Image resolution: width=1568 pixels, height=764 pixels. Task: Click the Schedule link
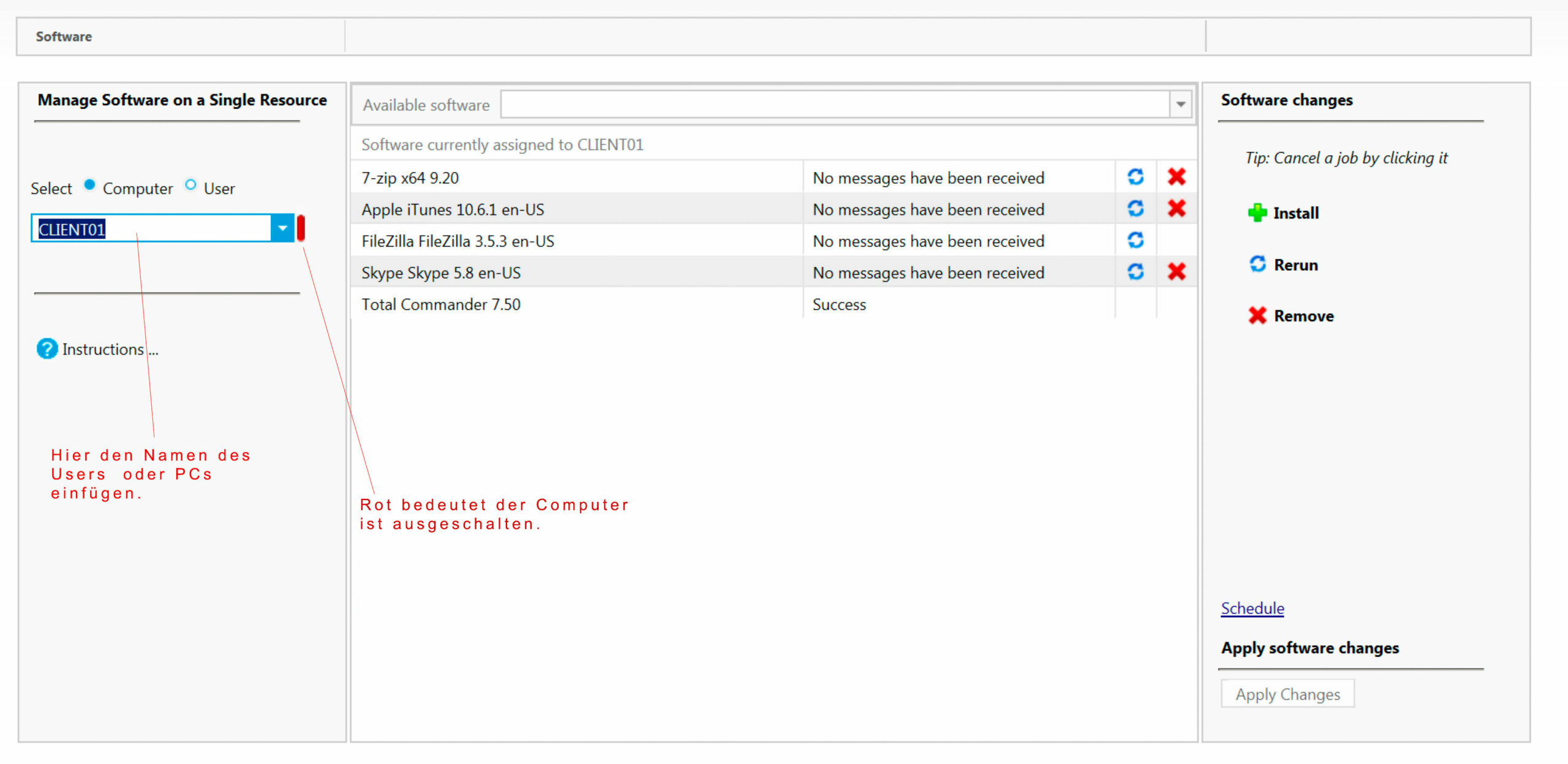[x=1253, y=609]
